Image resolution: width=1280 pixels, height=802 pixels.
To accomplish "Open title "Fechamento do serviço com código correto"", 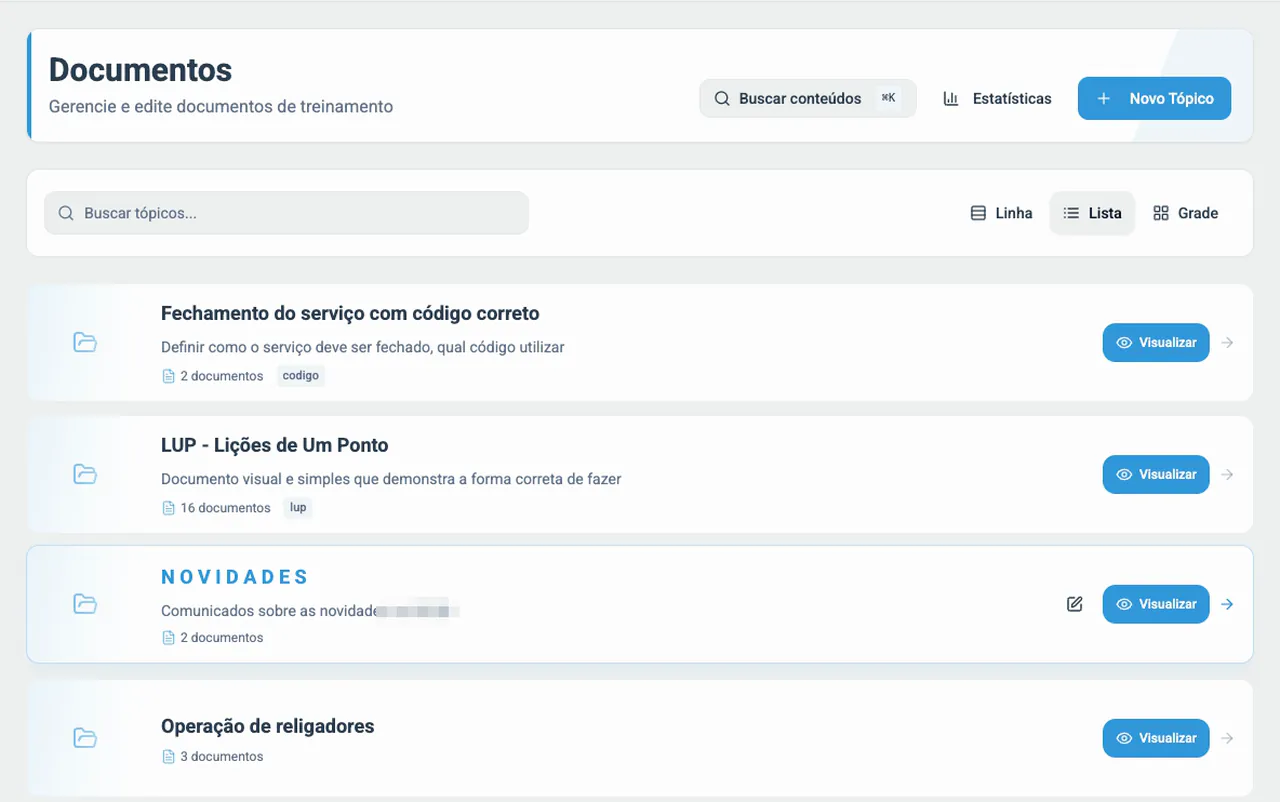I will click(350, 313).
